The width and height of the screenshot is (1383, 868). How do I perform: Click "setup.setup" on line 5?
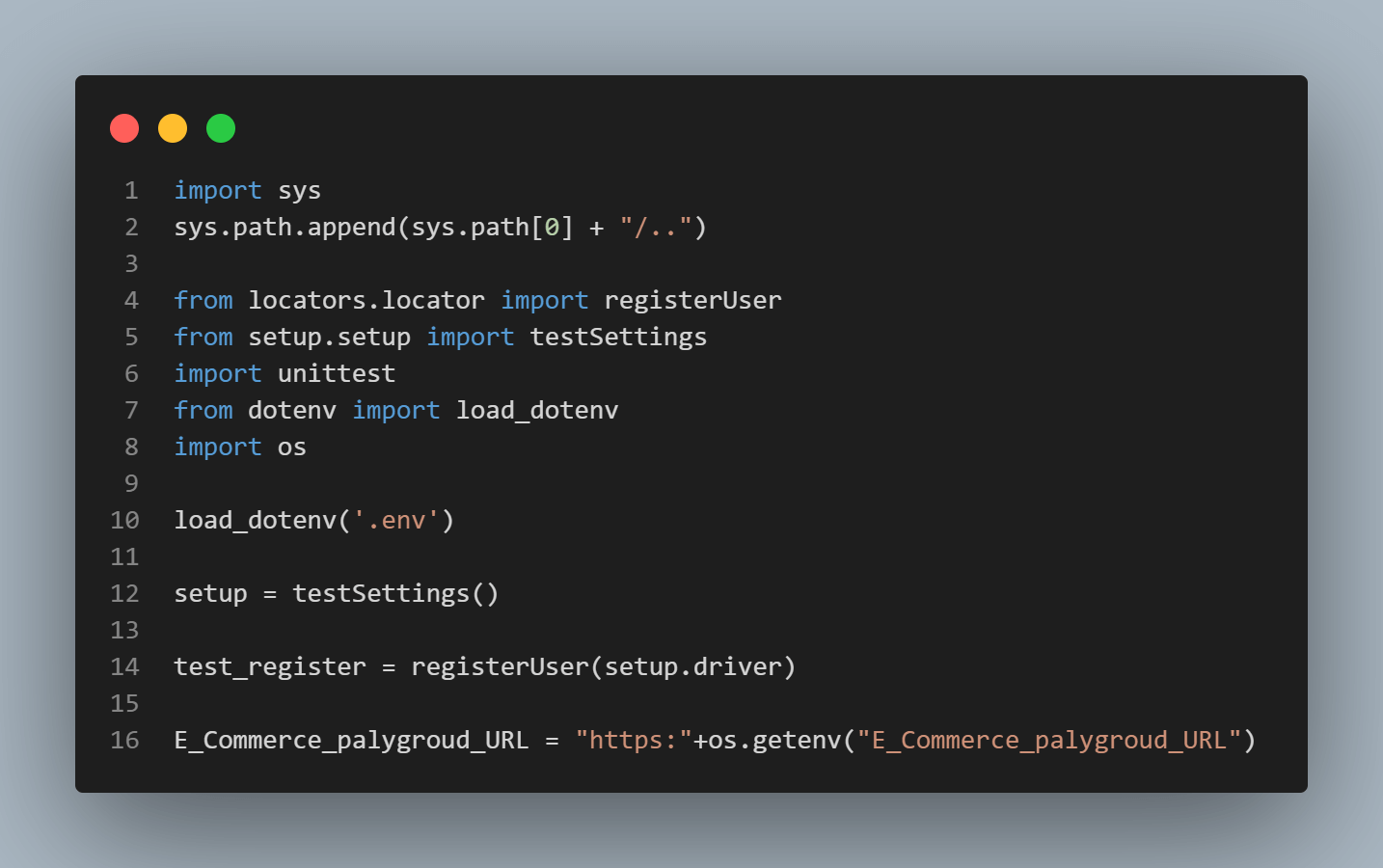(x=330, y=338)
